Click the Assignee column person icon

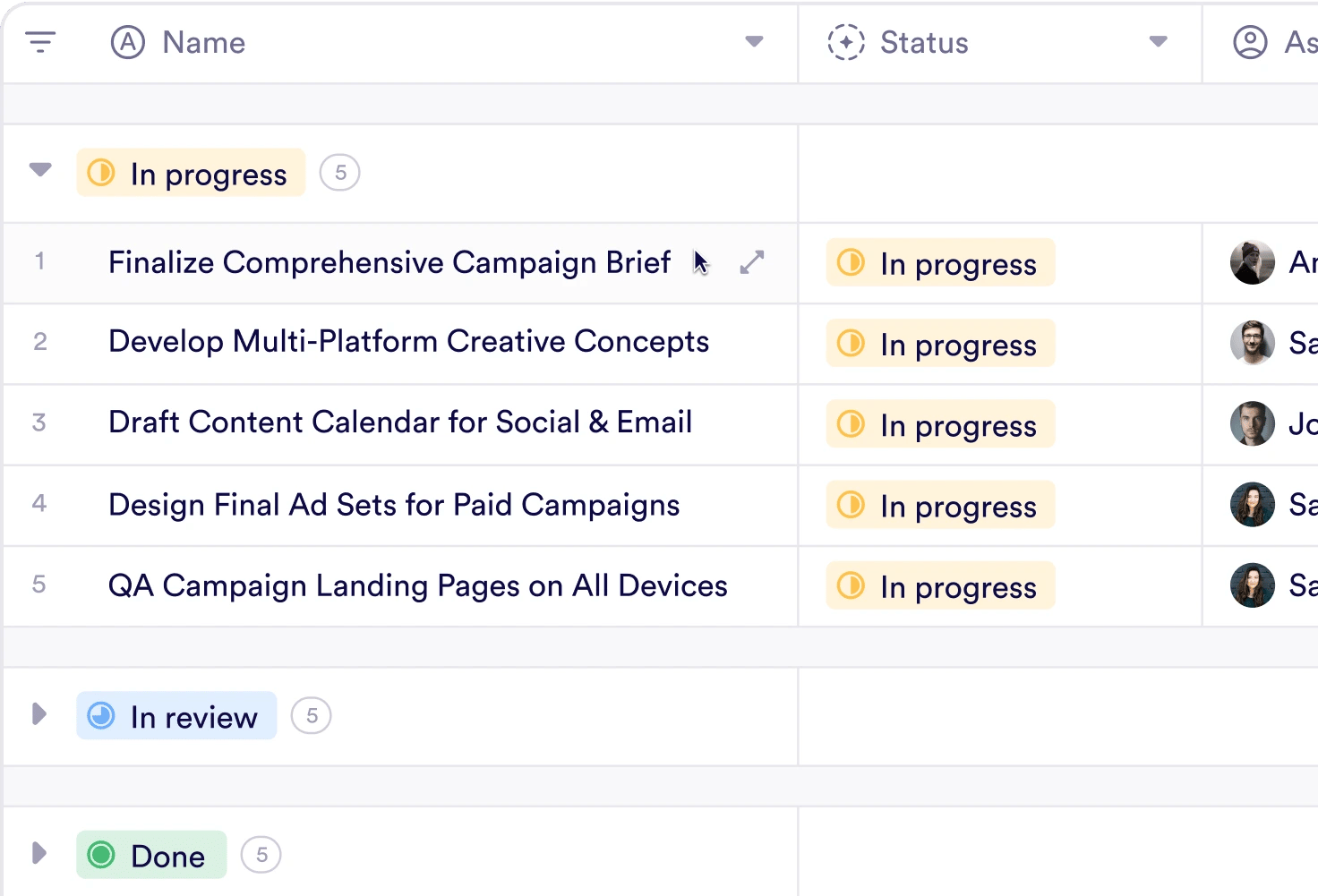point(1250,42)
